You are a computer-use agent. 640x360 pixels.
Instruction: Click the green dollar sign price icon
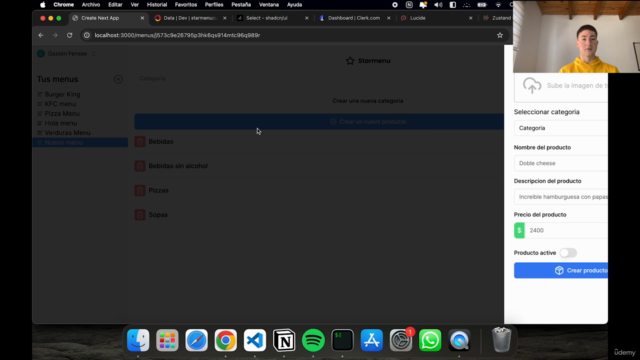[519, 230]
